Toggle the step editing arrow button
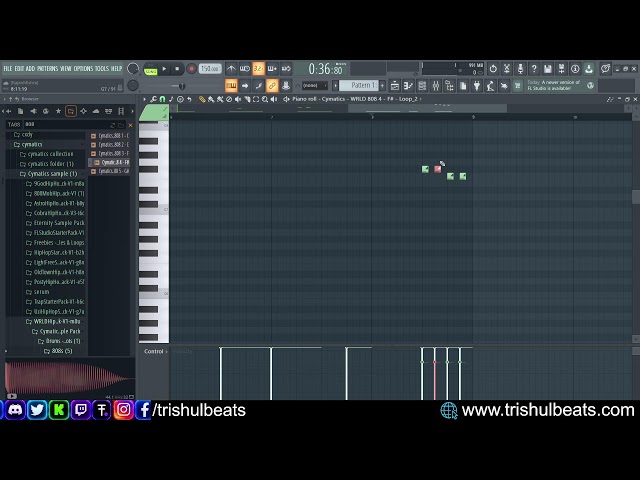This screenshot has width=640, height=480. click(245, 86)
